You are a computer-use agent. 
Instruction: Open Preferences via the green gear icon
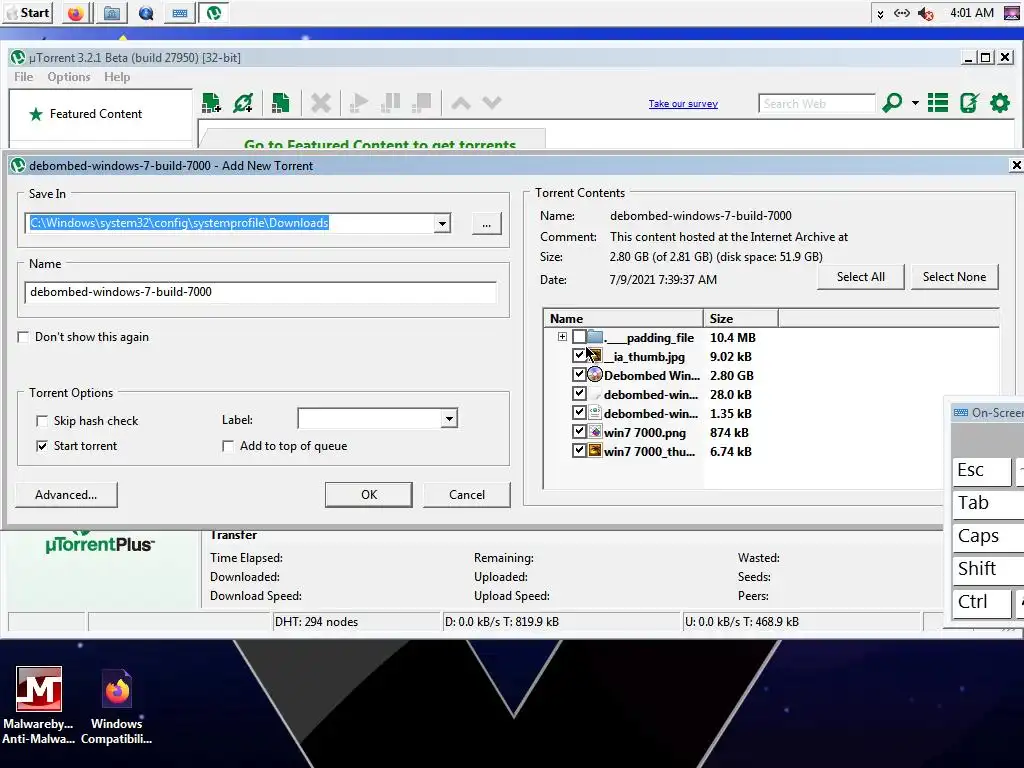tap(1000, 103)
